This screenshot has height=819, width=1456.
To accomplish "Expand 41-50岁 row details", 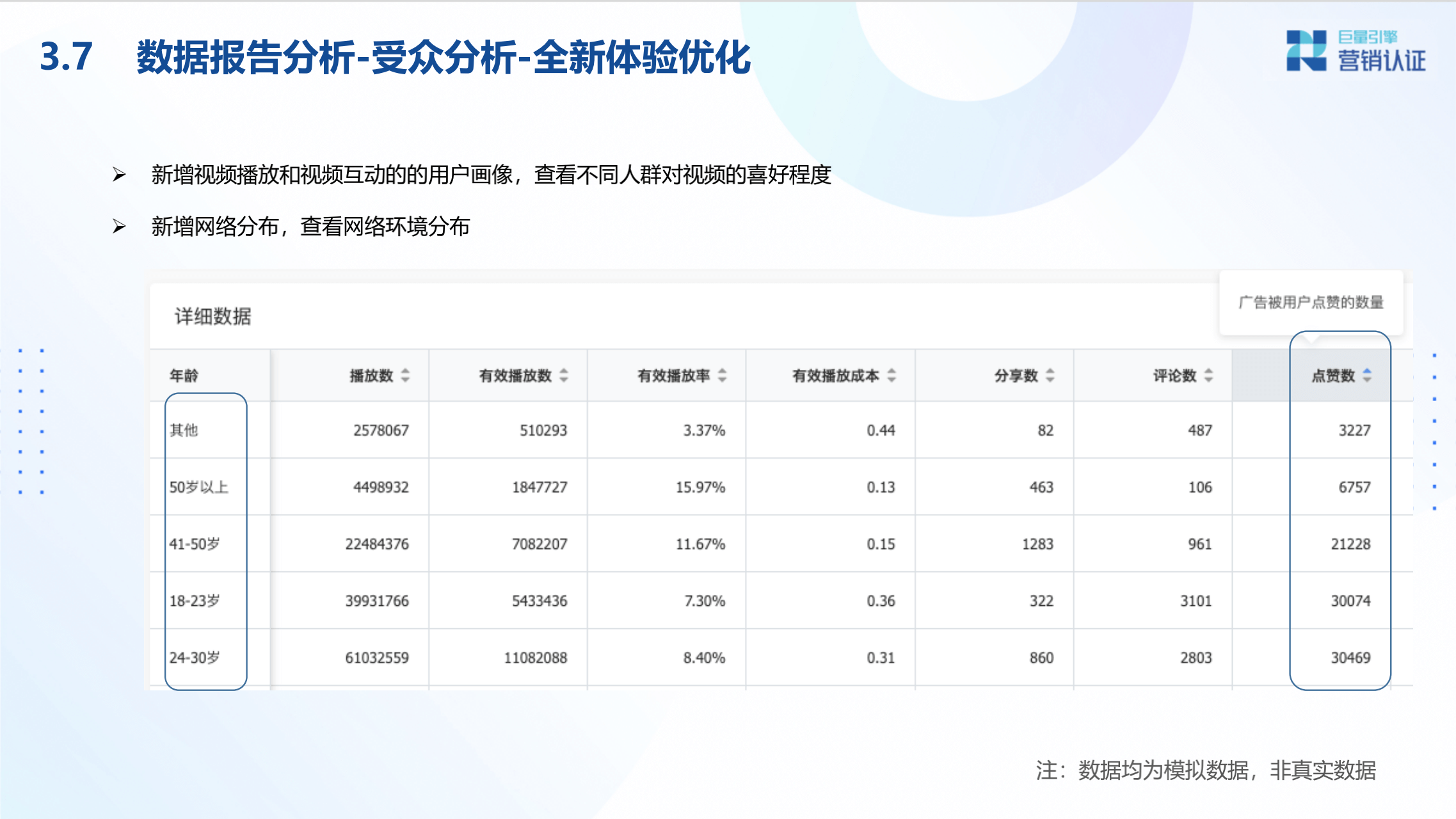I will (x=198, y=542).
